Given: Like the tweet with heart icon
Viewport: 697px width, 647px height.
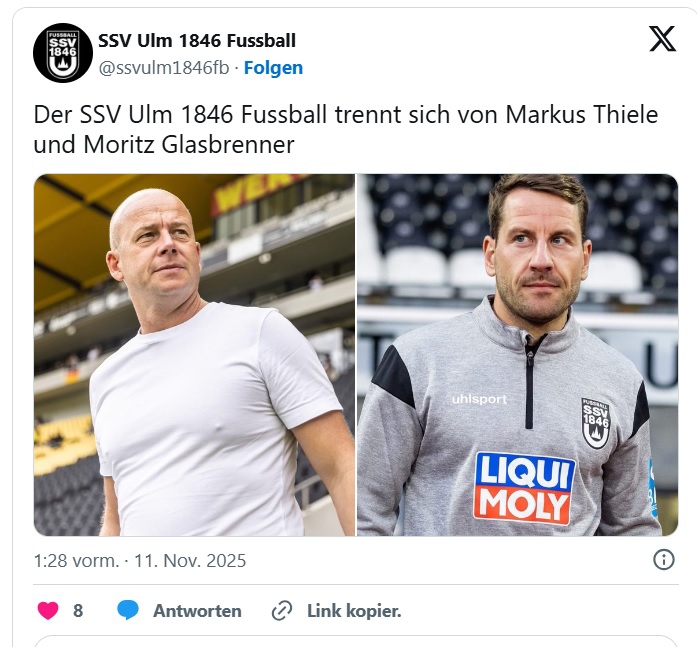Looking at the screenshot, I should 48,610.
